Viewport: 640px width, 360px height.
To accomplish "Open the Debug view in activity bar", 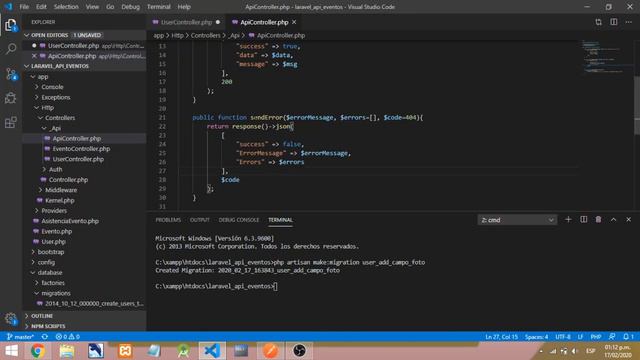I will click(11, 98).
